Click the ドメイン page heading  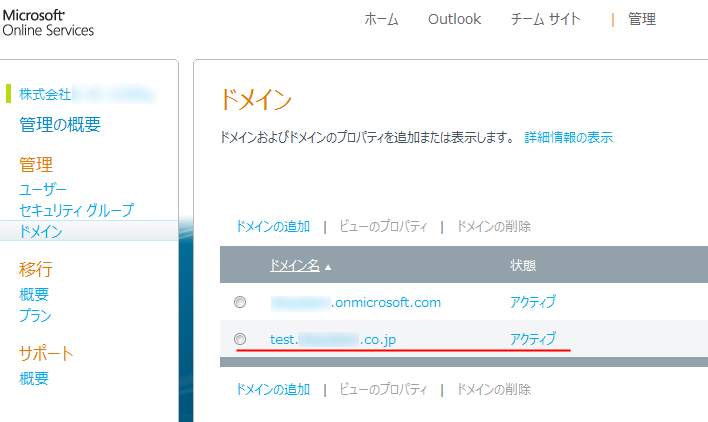(256, 99)
